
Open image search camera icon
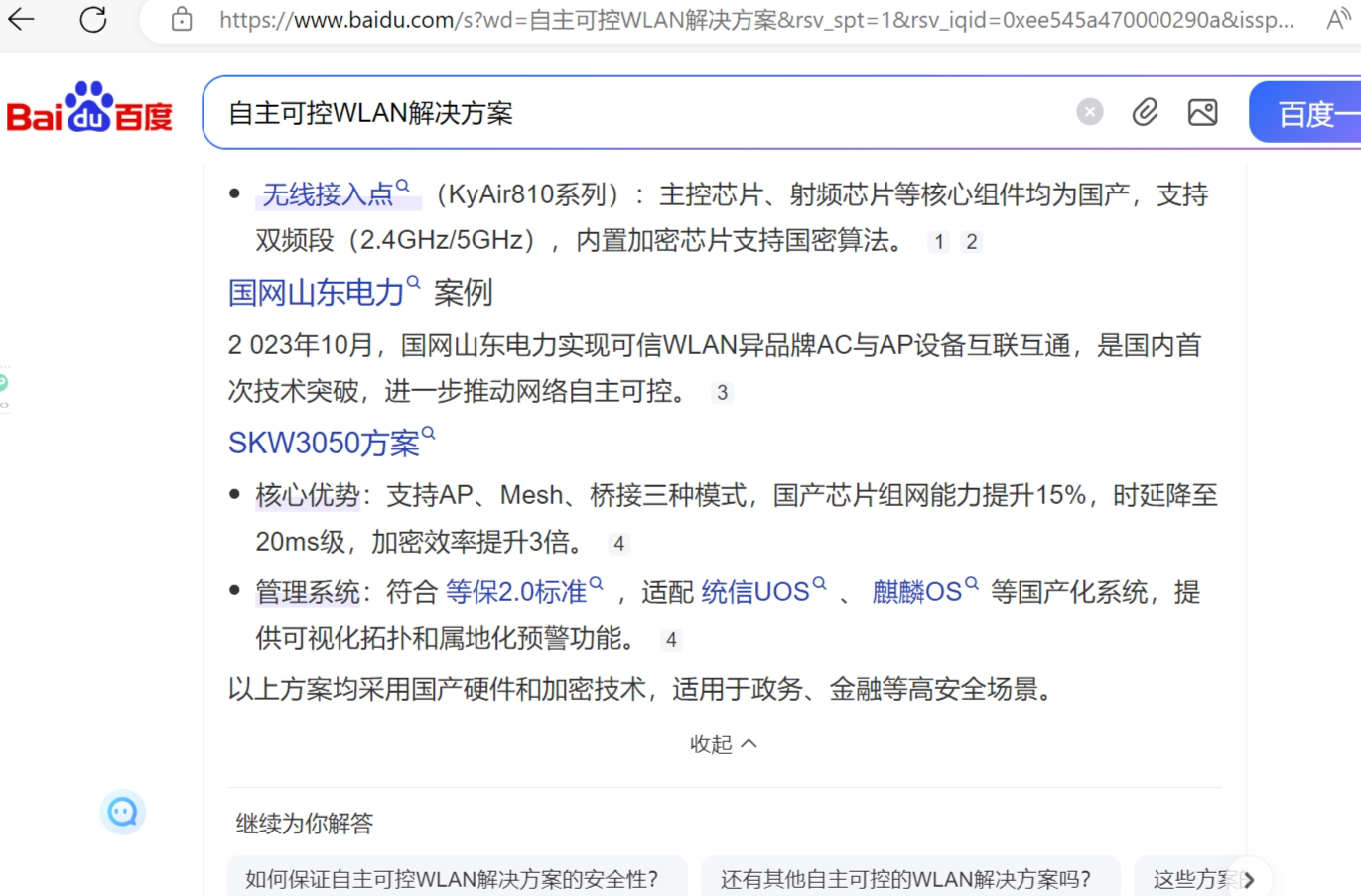click(1202, 112)
